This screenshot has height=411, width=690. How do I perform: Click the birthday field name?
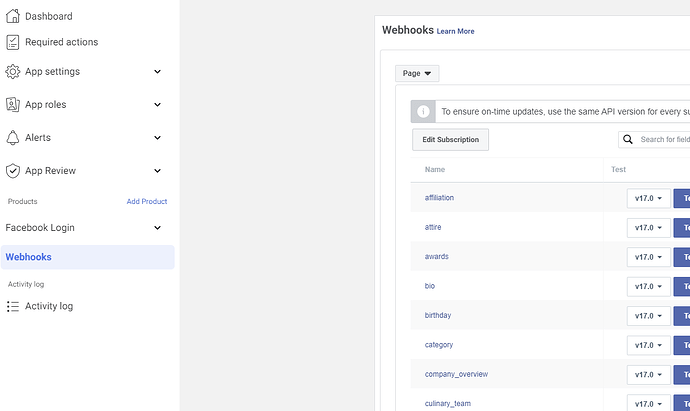pyautogui.click(x=438, y=316)
